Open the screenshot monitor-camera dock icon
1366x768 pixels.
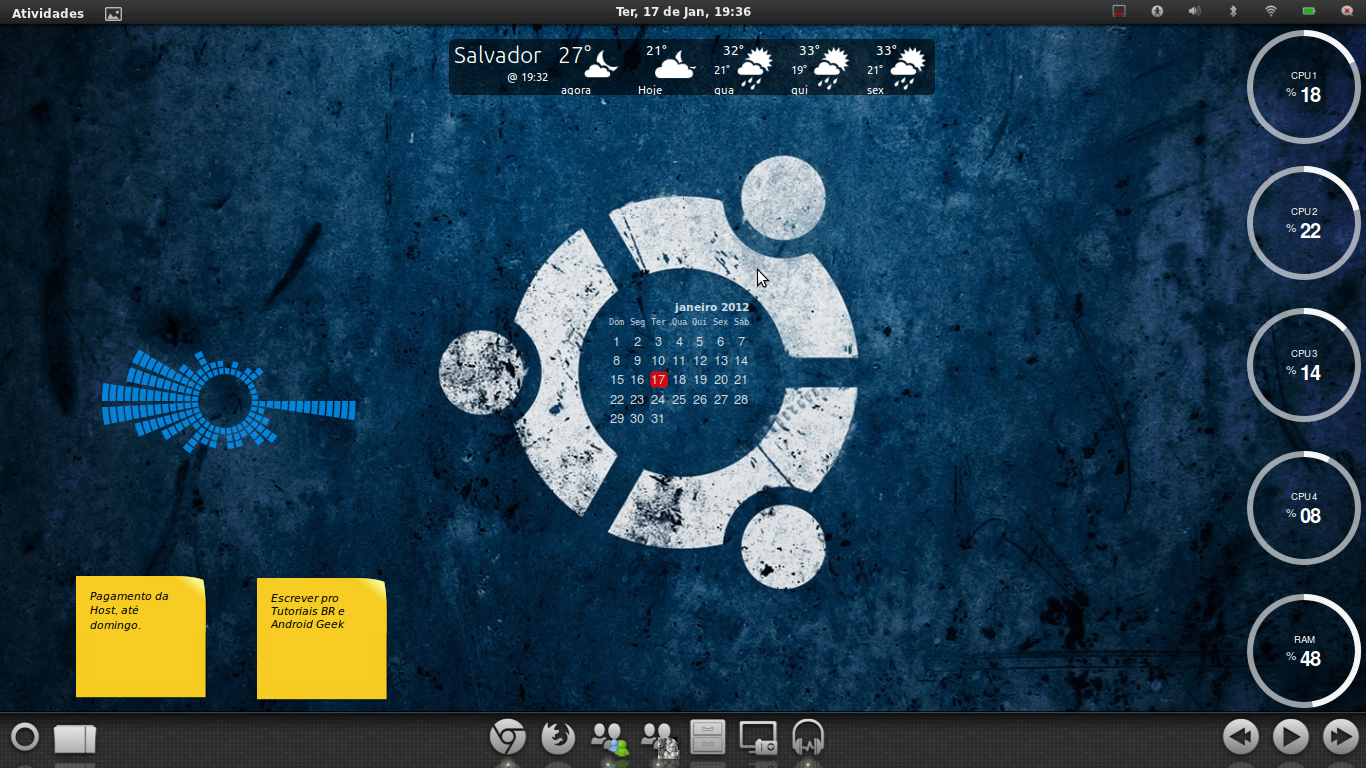point(758,738)
